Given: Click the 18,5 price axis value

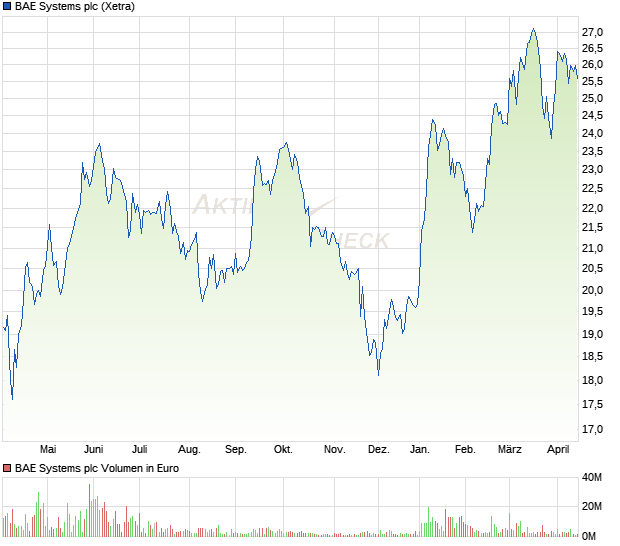Looking at the screenshot, I should point(592,357).
